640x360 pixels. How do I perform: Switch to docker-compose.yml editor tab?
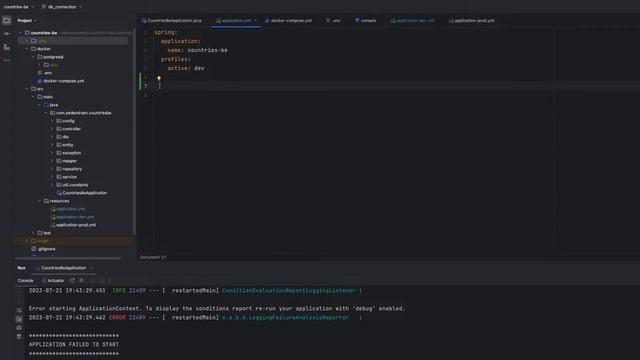click(288, 20)
